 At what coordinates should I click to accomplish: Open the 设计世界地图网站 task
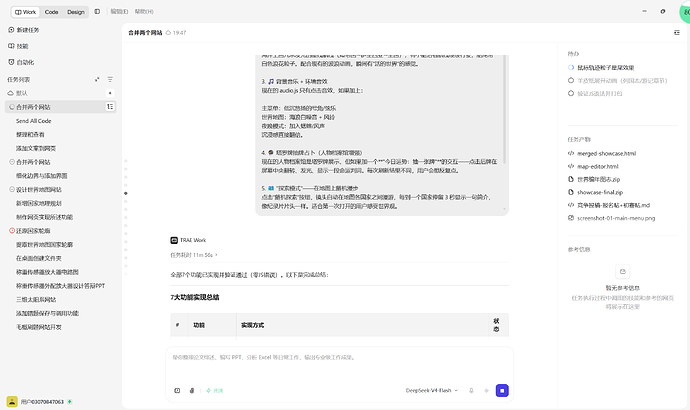[x=39, y=190]
